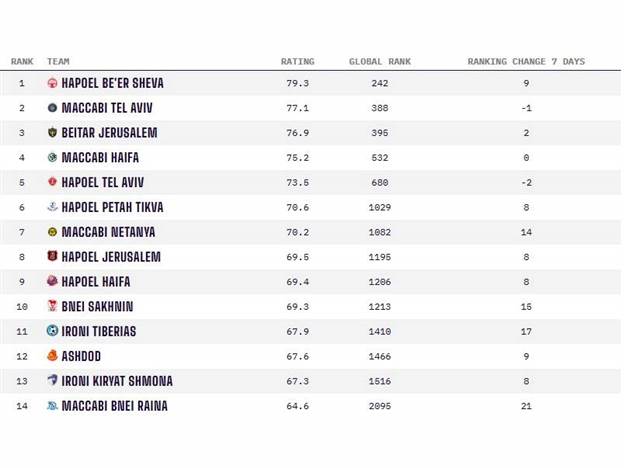Click the Hapoel Be'er Sheva team crest
This screenshot has height=468, width=624.
coord(53,83)
